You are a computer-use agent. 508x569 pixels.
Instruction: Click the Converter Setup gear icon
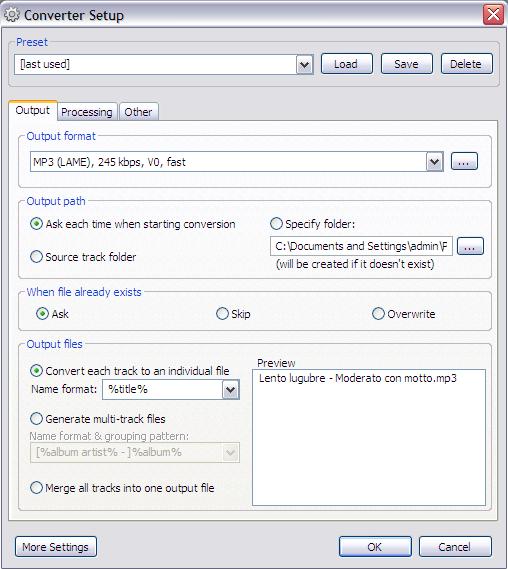pyautogui.click(x=12, y=15)
